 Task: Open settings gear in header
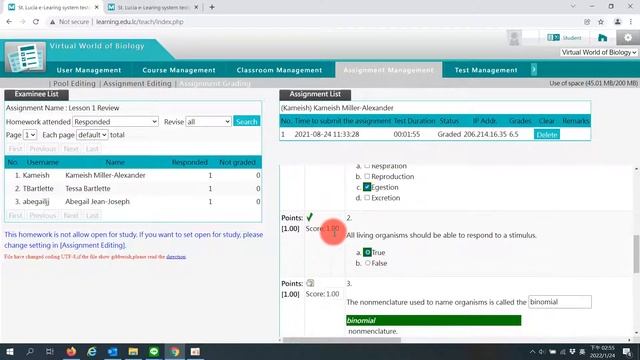[x=628, y=38]
